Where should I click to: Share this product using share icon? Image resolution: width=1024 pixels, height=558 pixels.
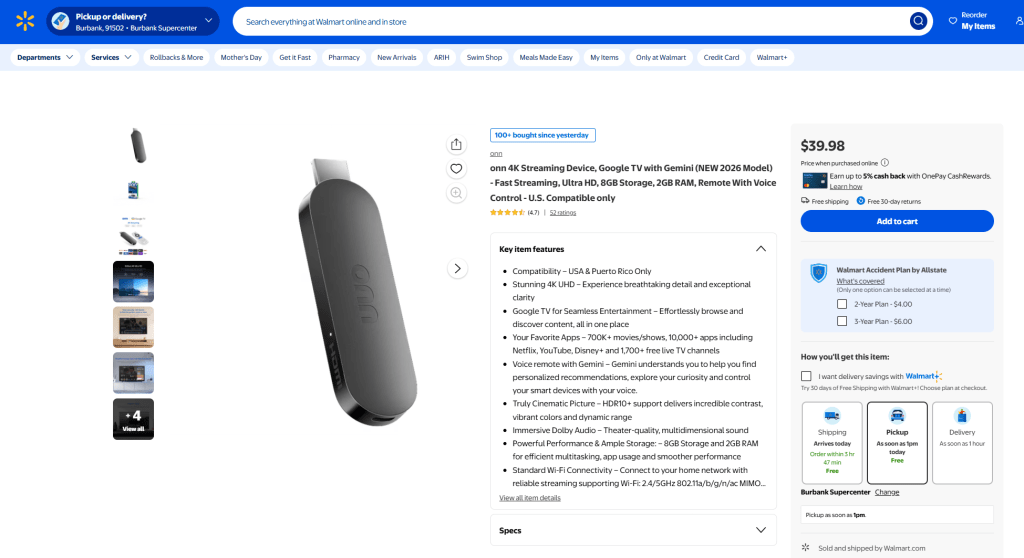456,144
